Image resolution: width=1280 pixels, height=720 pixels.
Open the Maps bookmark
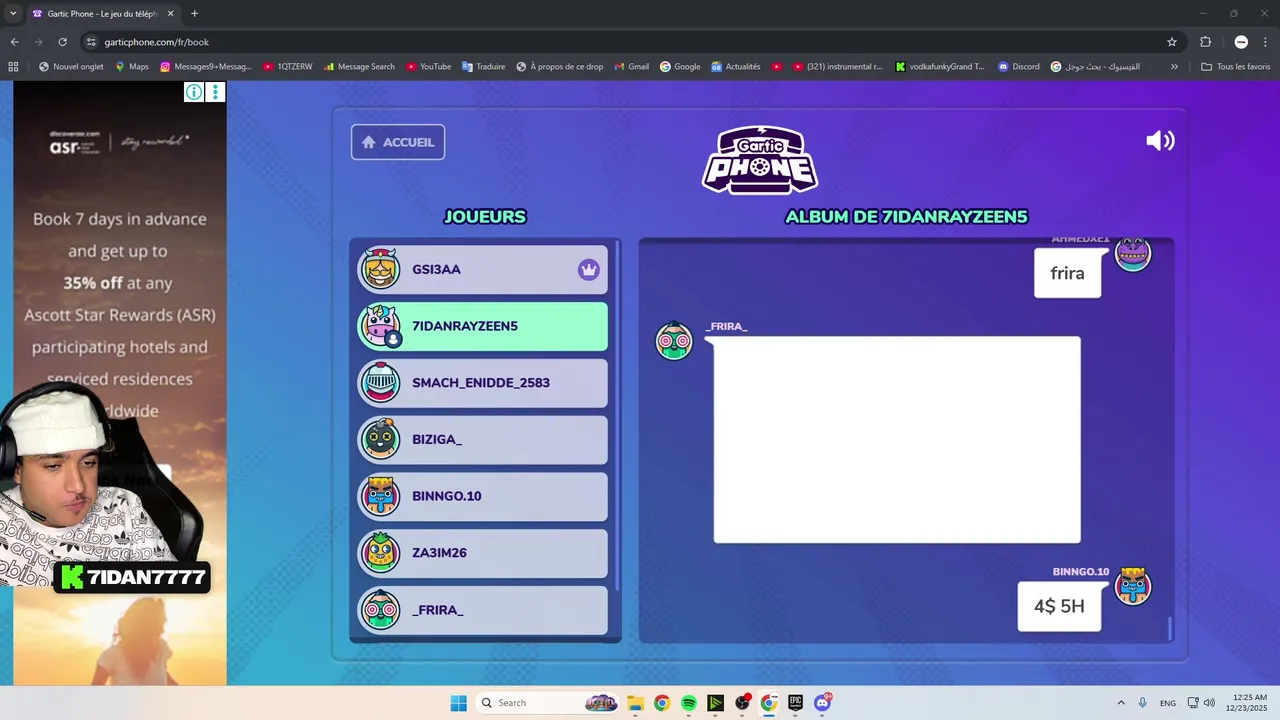132,67
